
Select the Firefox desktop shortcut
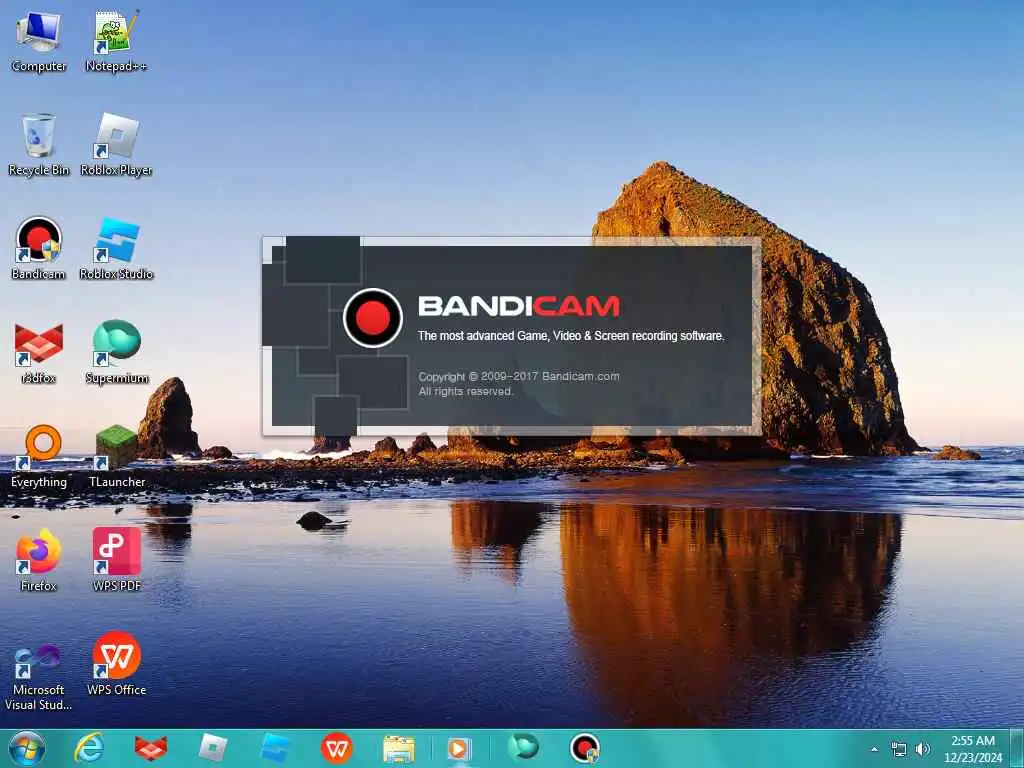[x=39, y=560]
